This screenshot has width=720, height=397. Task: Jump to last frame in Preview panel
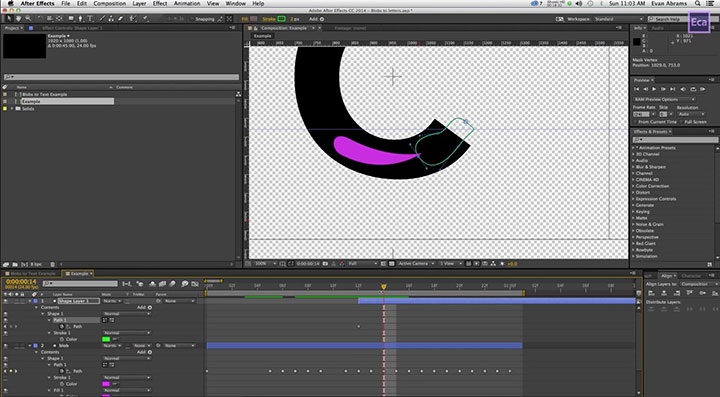[672, 89]
